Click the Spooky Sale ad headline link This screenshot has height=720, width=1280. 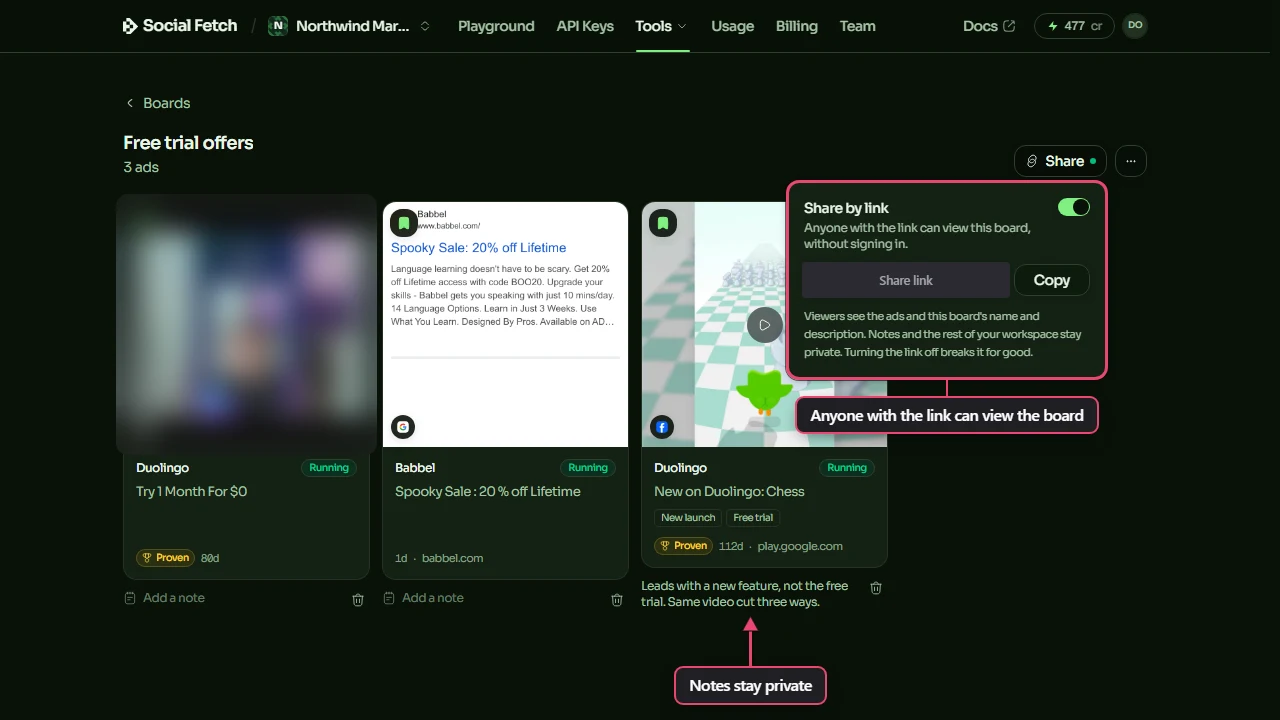pyautogui.click(x=479, y=248)
